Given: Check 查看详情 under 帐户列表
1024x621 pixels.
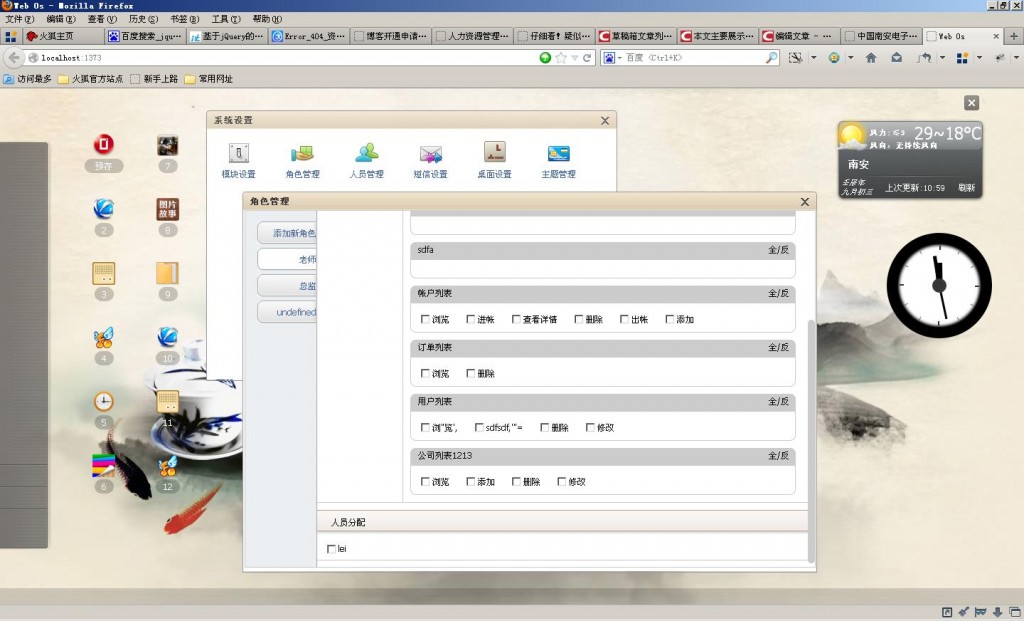Looking at the screenshot, I should [516, 319].
